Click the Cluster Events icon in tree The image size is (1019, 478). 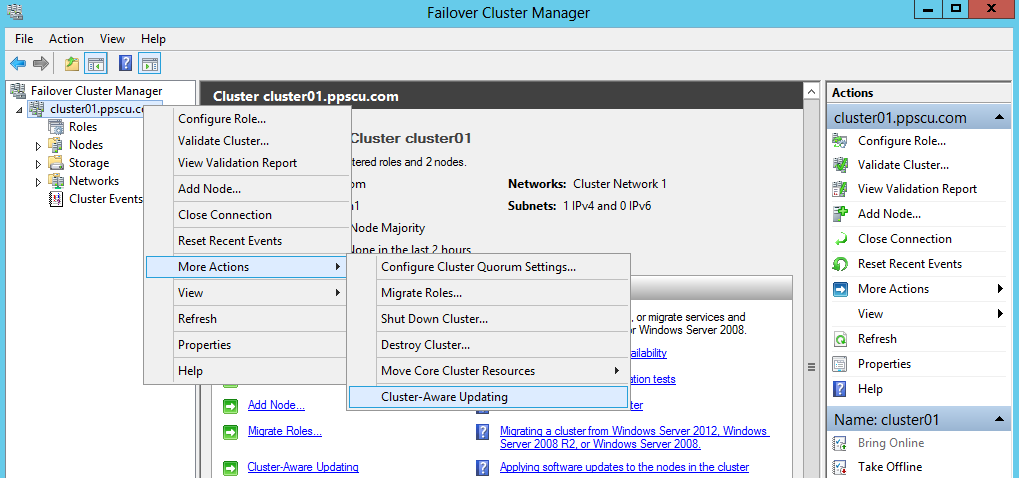[x=57, y=199]
